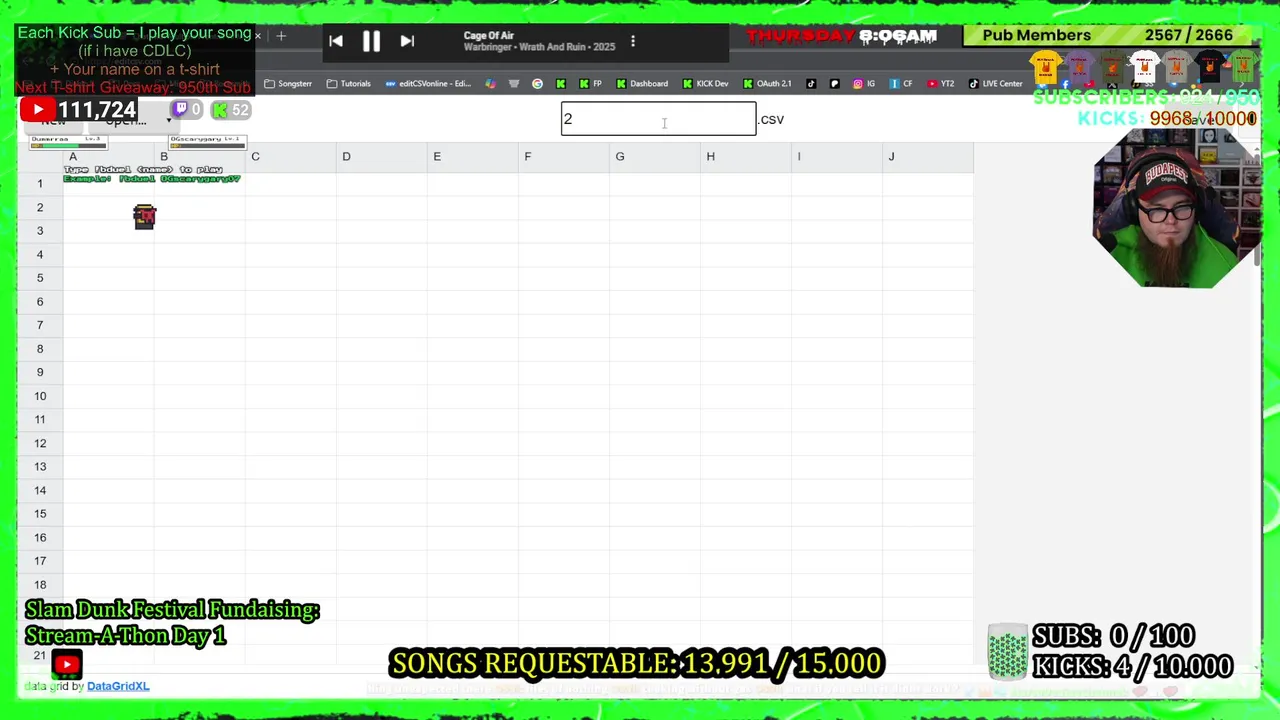Open a new browser tab with plus
The height and width of the screenshot is (720, 1280).
(x=281, y=36)
